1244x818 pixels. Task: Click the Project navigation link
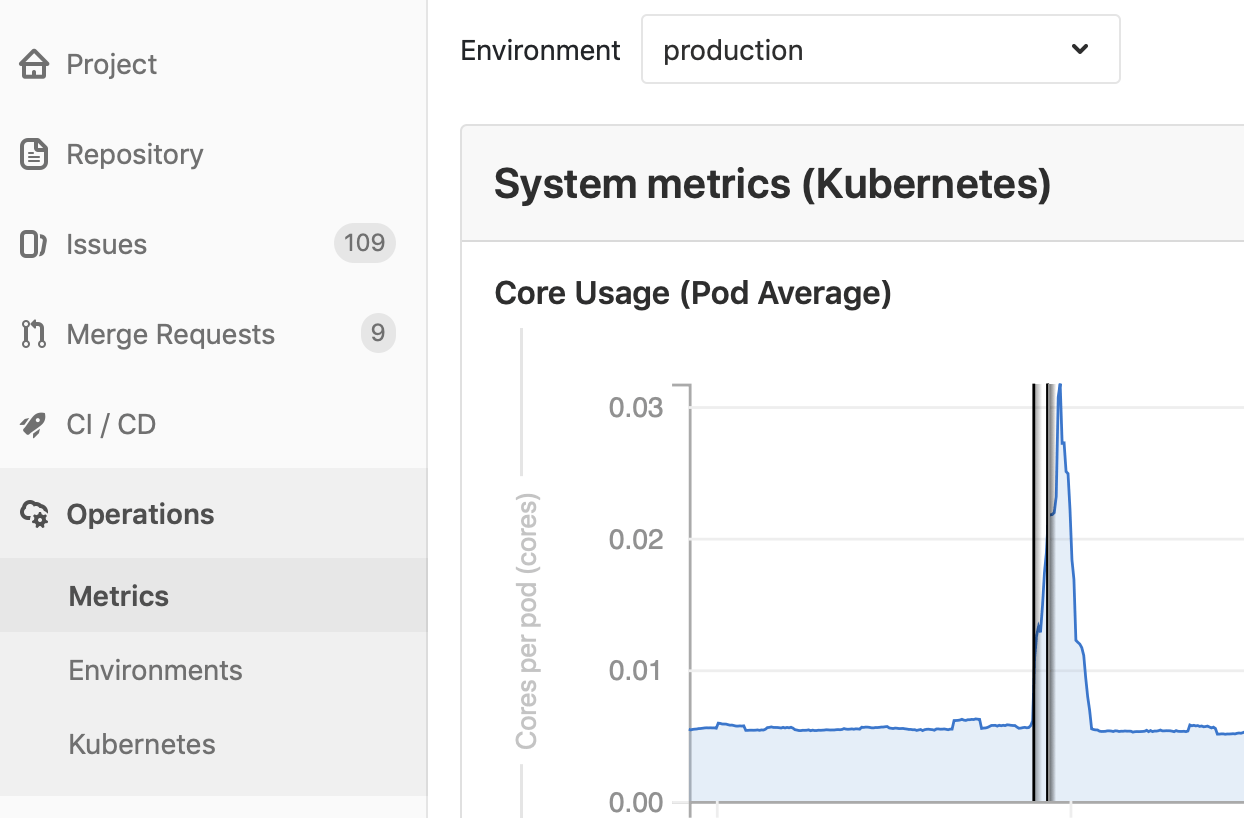[x=111, y=64]
